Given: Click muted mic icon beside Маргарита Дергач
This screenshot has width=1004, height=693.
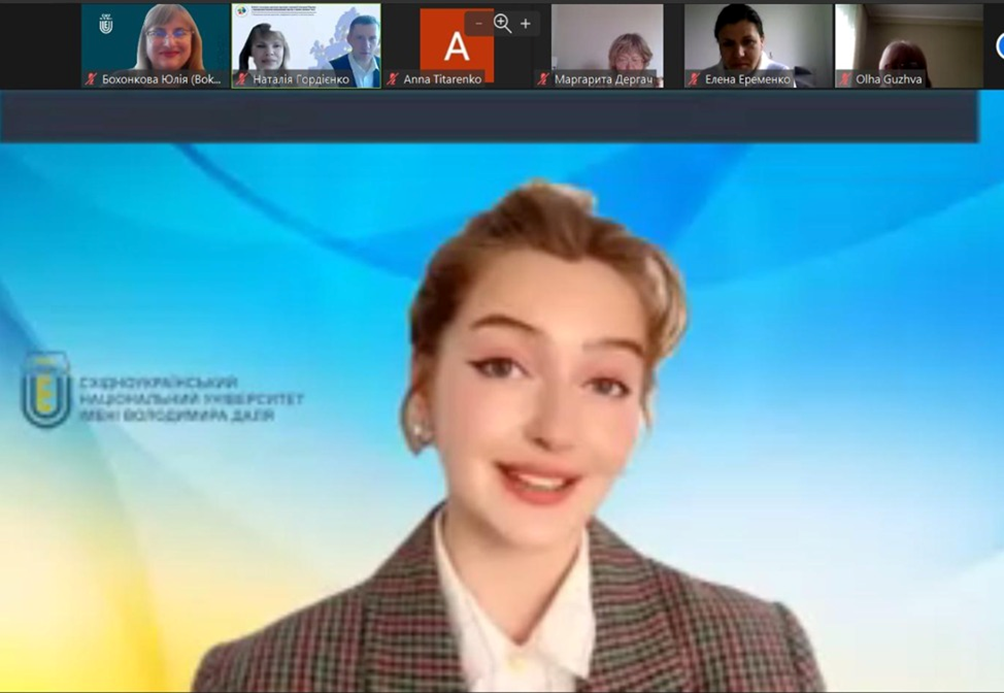Looking at the screenshot, I should 542,79.
